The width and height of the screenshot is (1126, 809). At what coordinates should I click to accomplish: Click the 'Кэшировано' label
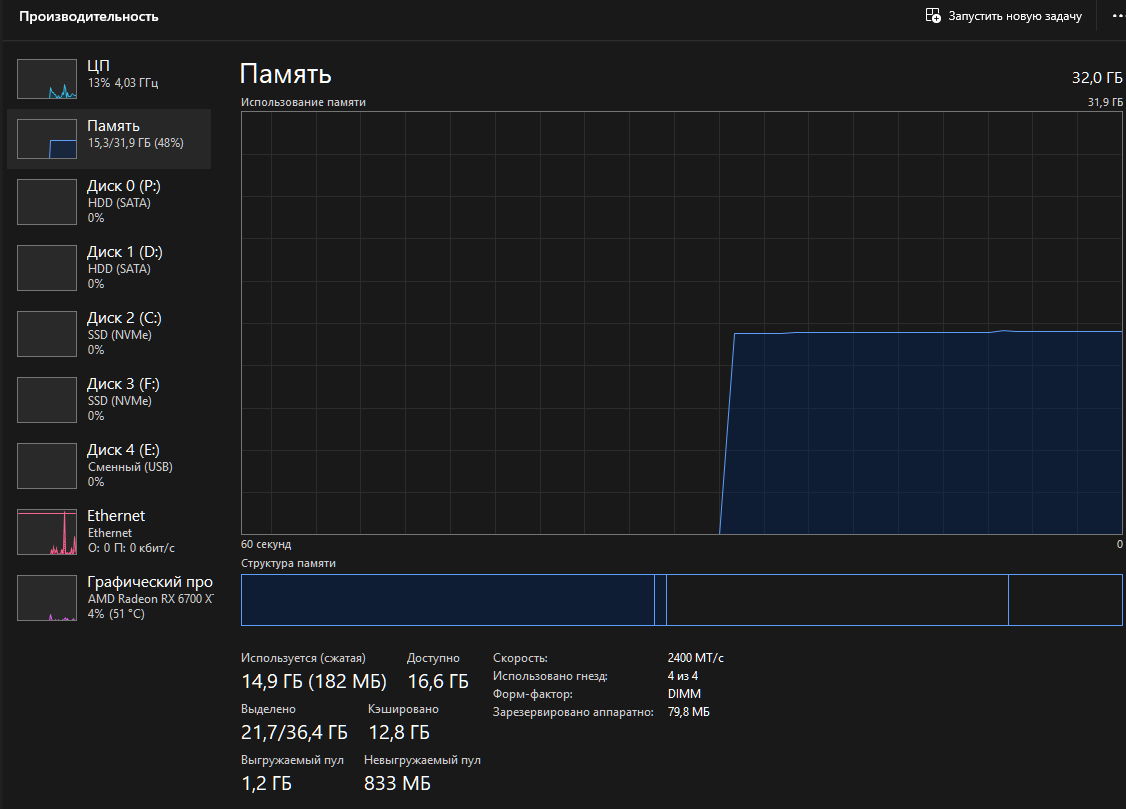(x=404, y=709)
